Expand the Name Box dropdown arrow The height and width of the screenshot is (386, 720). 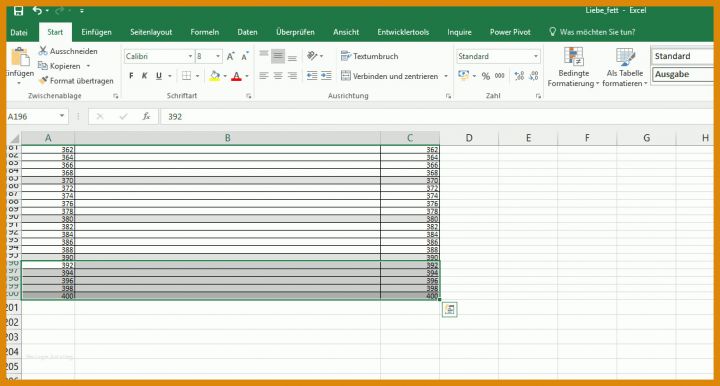tap(62, 116)
